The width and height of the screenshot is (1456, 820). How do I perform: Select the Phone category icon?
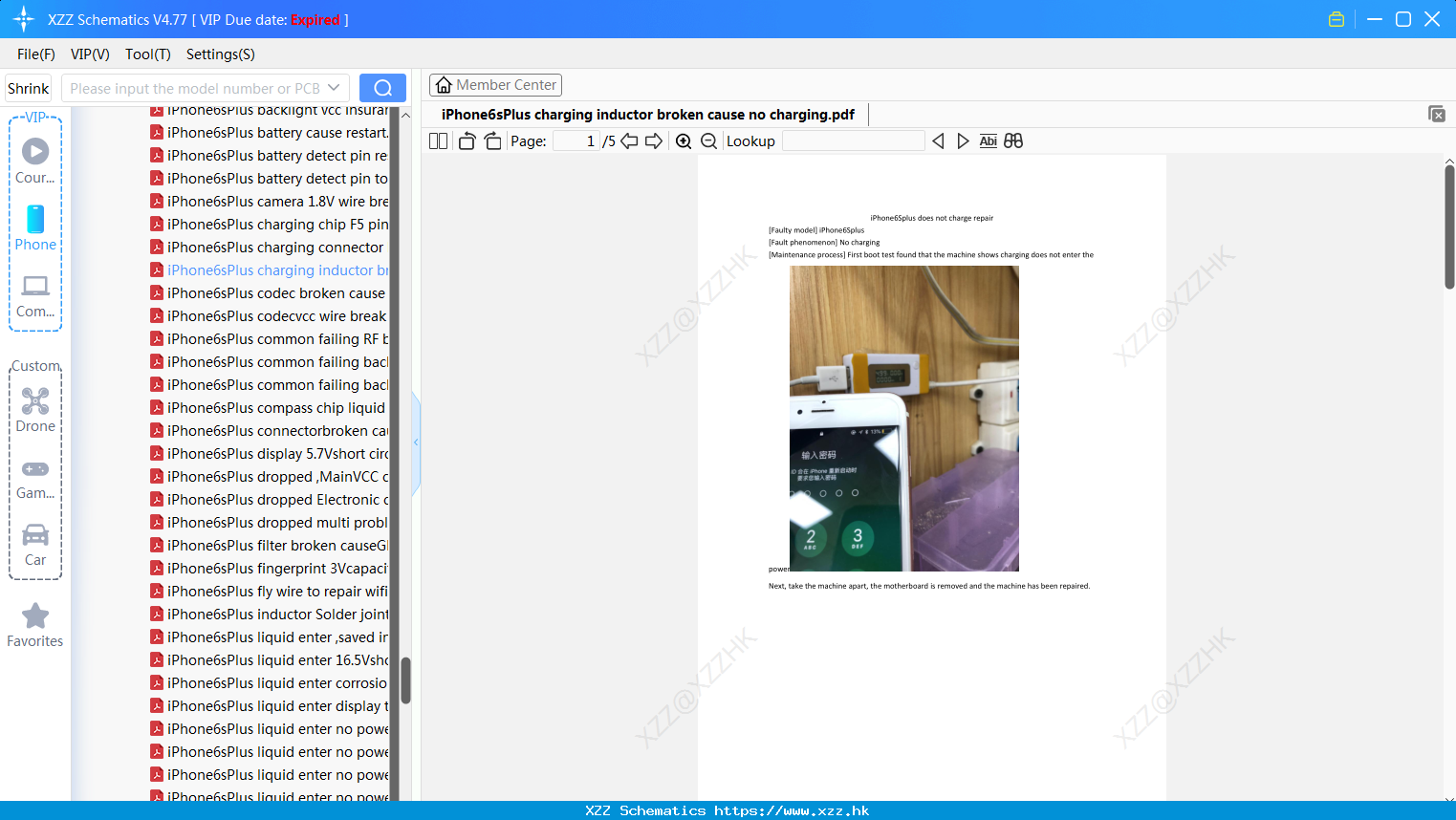pyautogui.click(x=35, y=219)
